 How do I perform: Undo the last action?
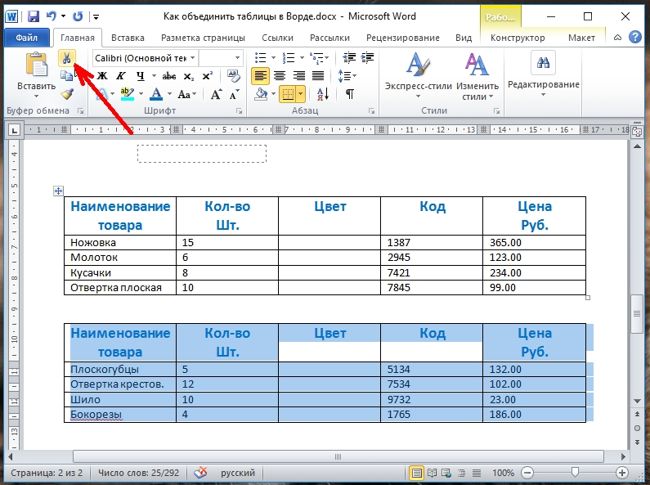click(51, 17)
